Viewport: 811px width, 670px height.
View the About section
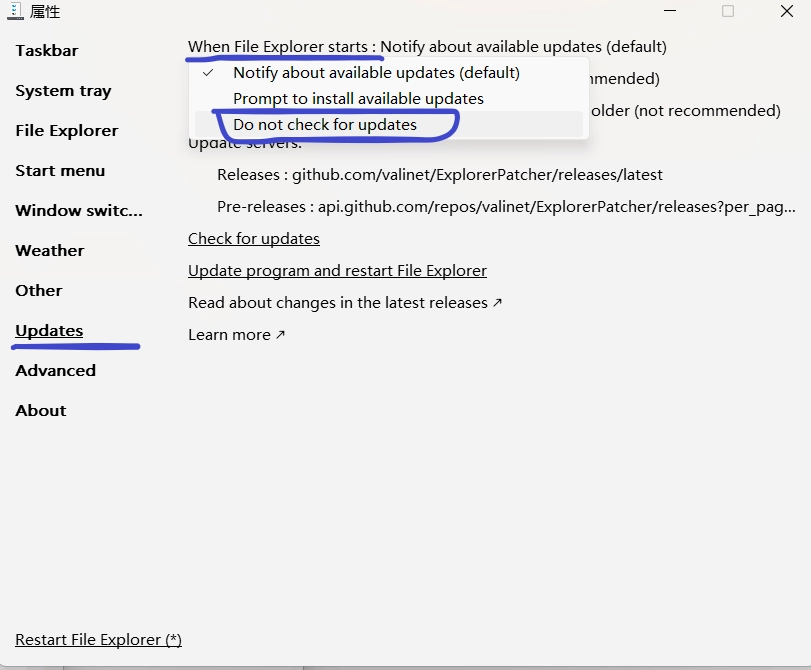41,411
